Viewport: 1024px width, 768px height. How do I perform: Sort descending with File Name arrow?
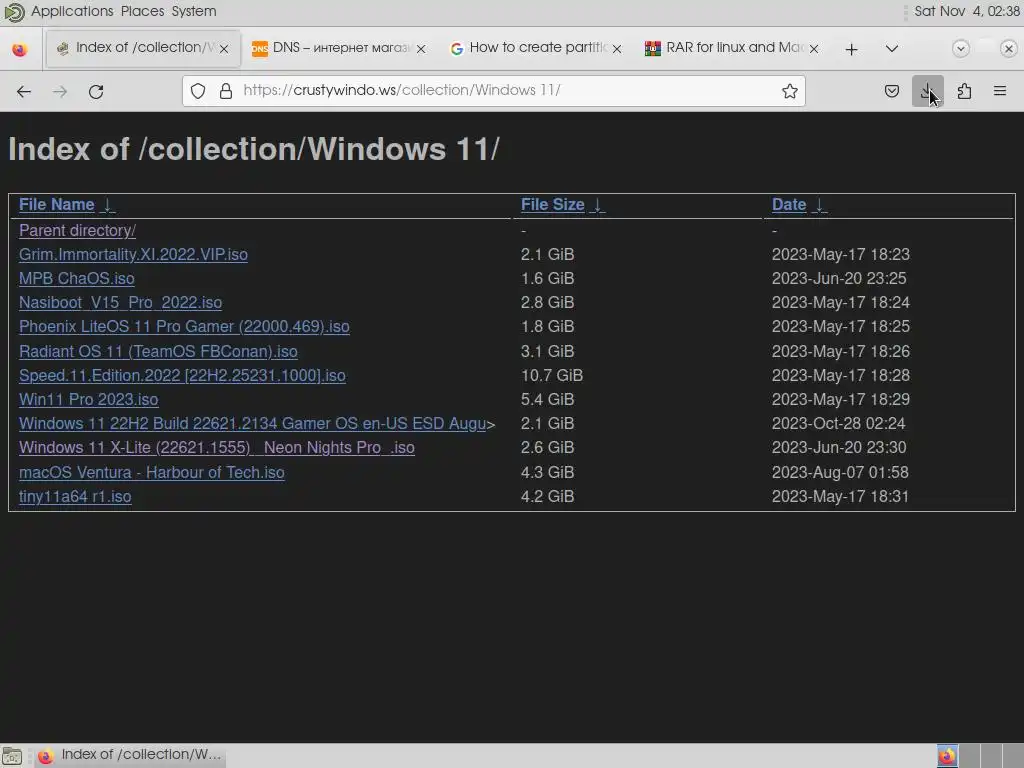click(109, 205)
